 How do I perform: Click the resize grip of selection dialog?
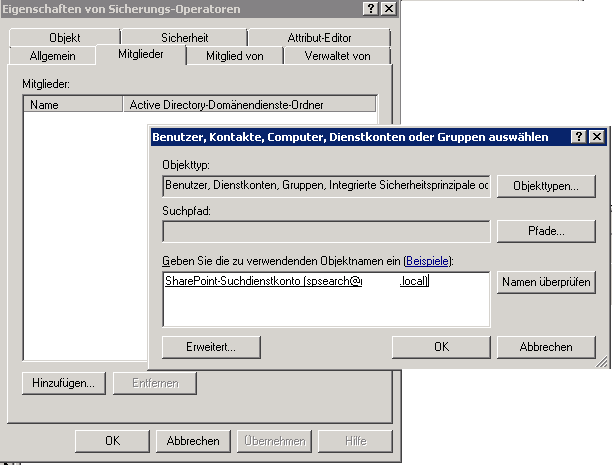pyautogui.click(x=602, y=362)
